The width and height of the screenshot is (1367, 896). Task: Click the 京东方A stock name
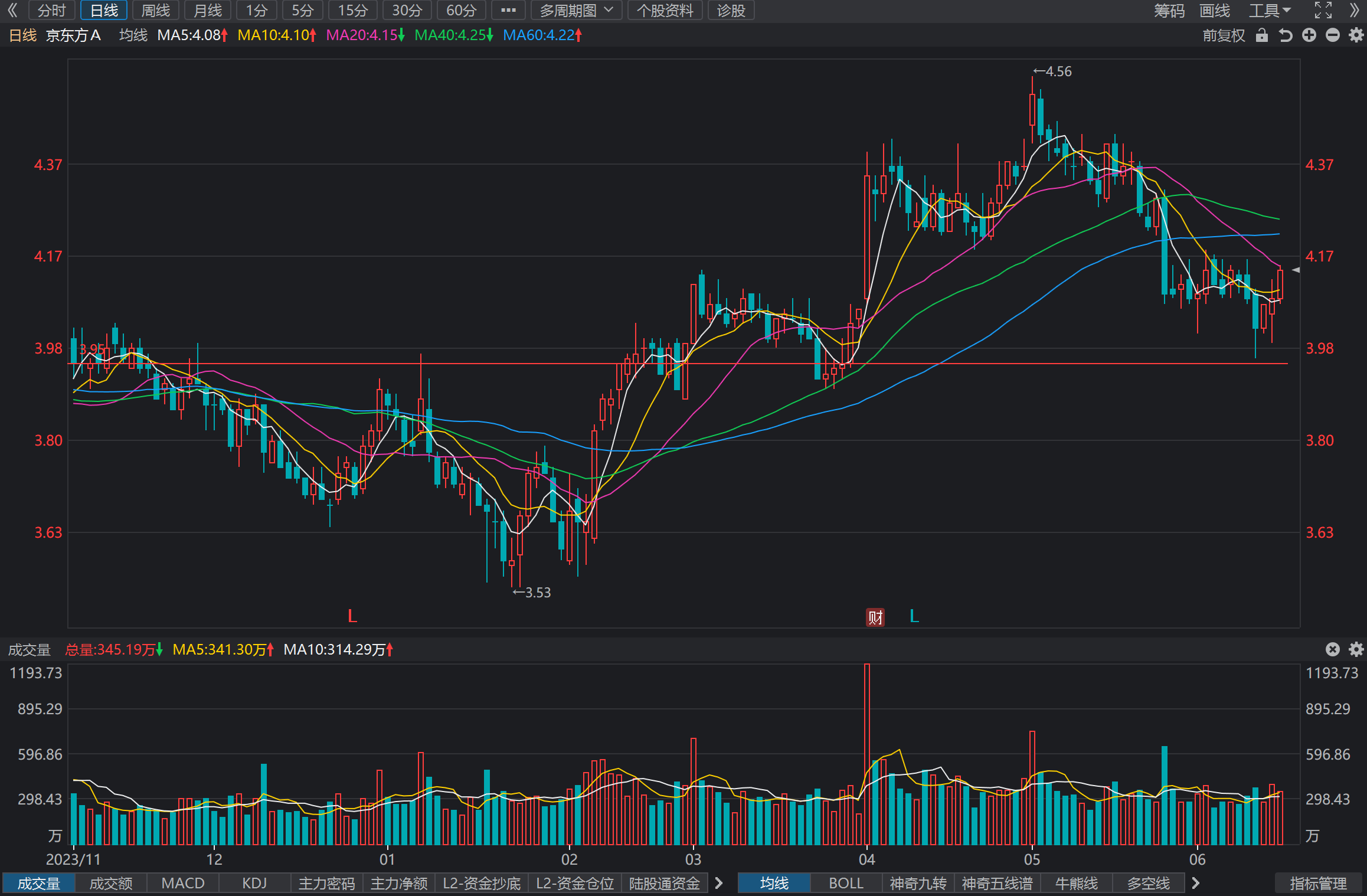pos(73,35)
